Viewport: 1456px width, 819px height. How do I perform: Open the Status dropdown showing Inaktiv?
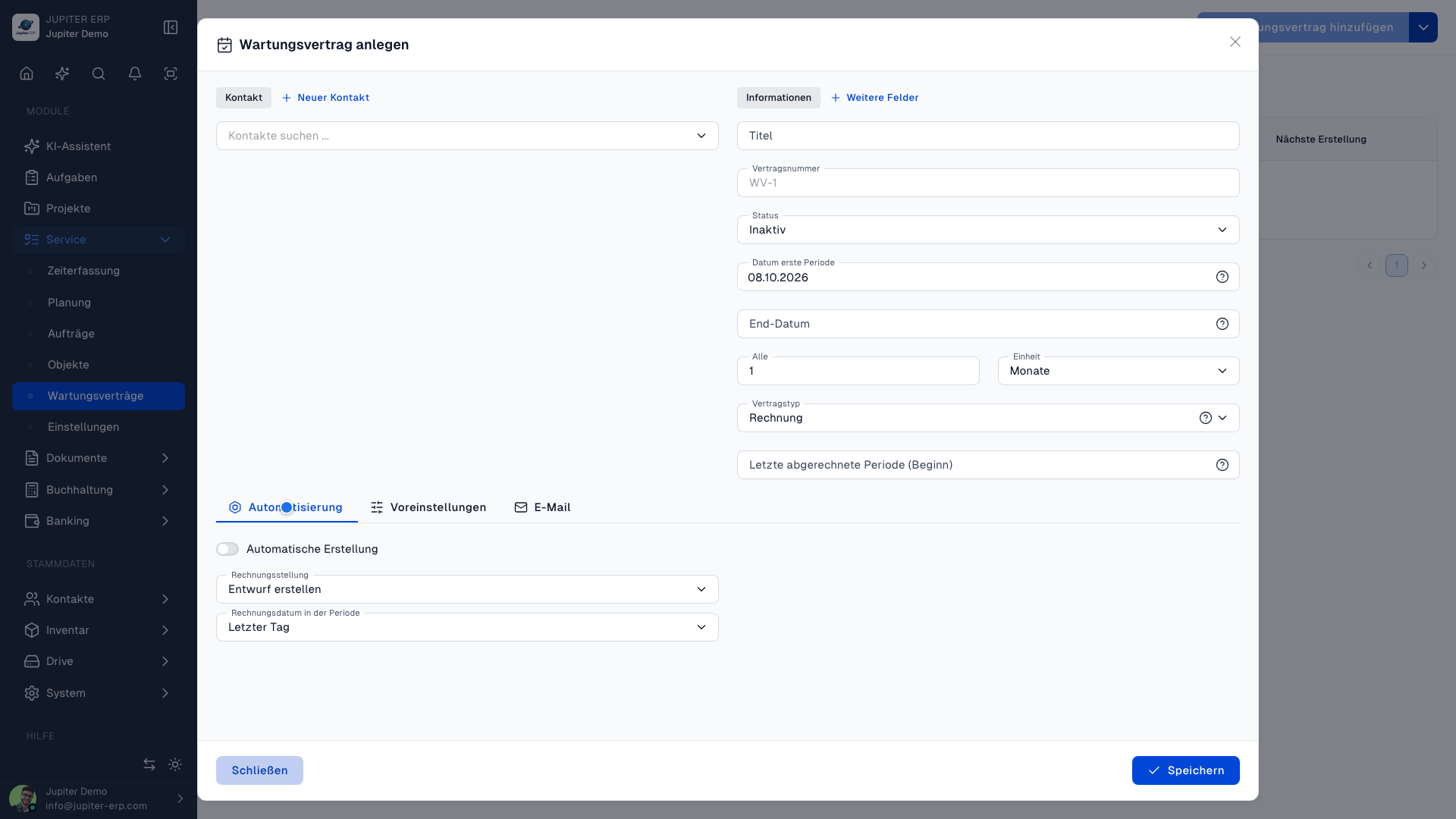[x=988, y=230]
